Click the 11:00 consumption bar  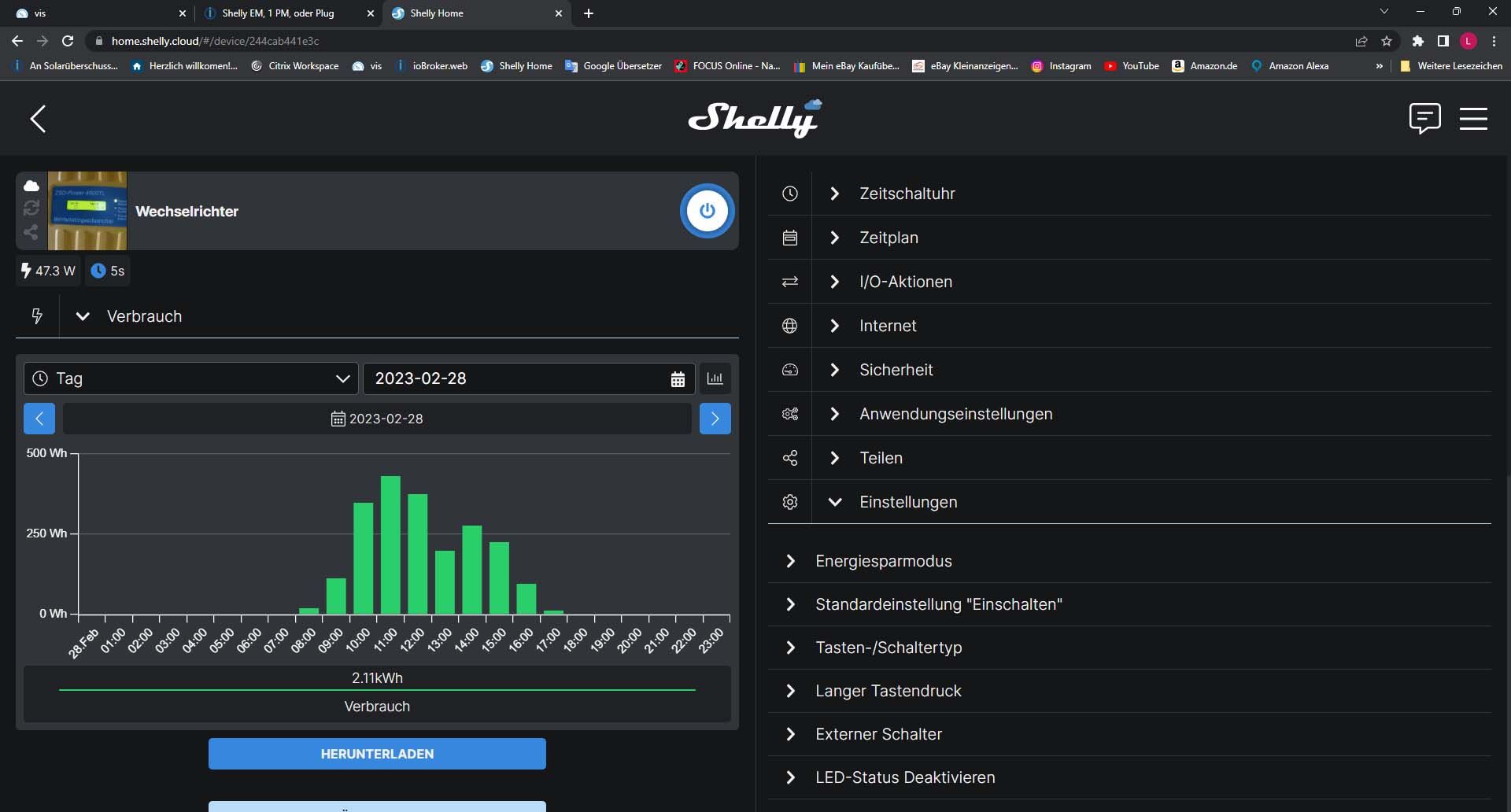(x=390, y=544)
